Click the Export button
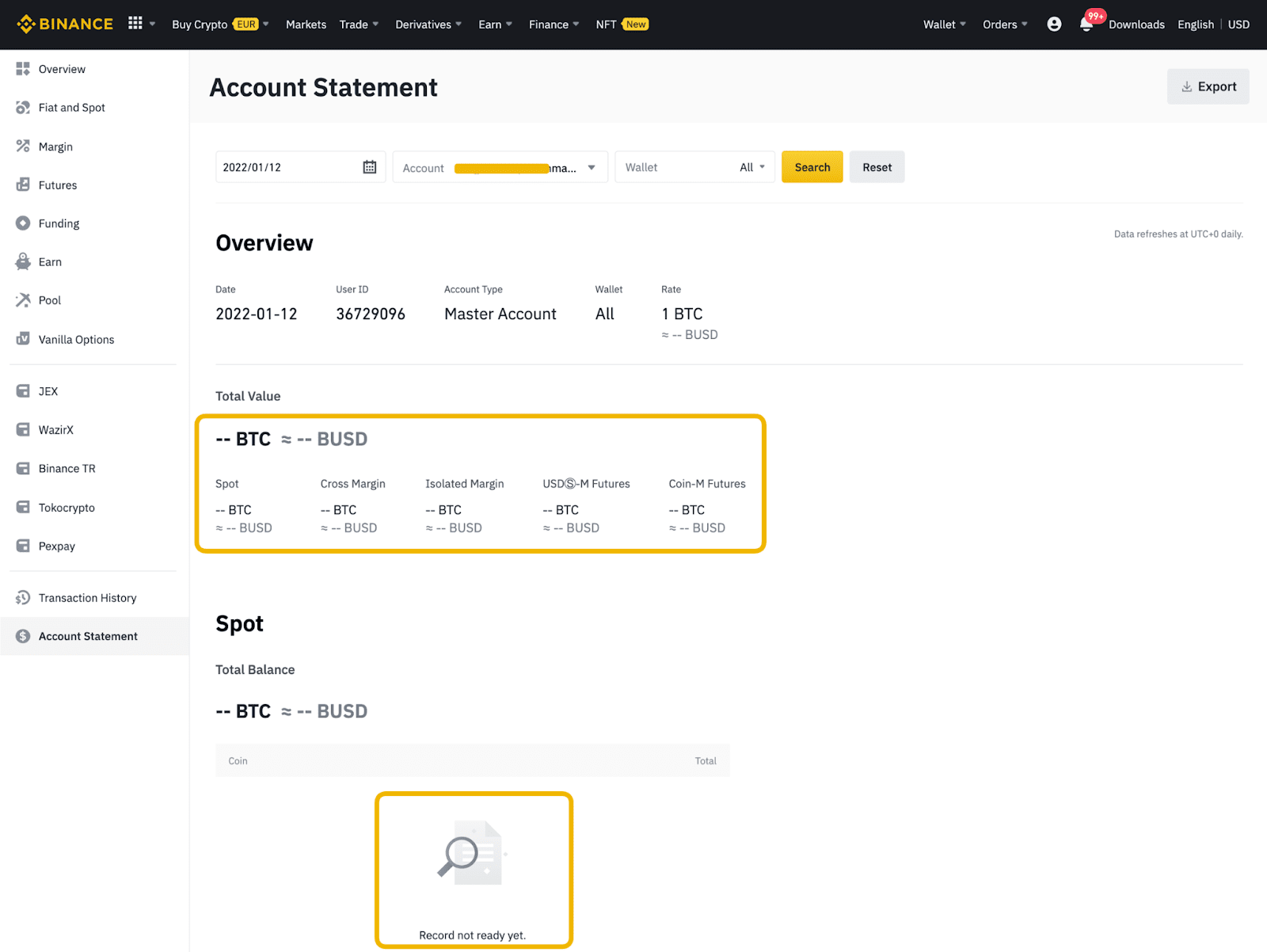 pyautogui.click(x=1208, y=86)
